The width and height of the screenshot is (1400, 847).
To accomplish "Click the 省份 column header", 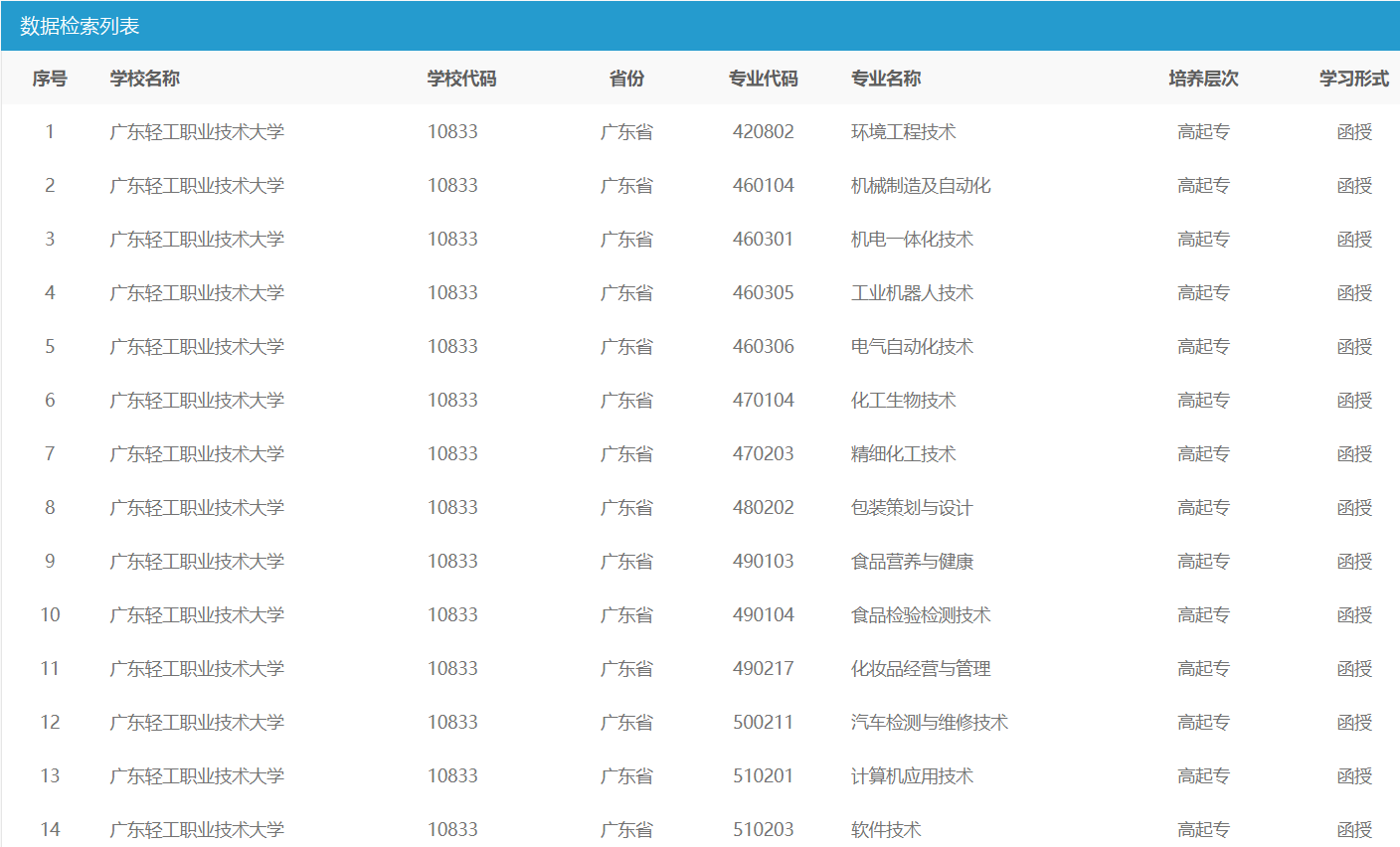I will (x=626, y=79).
